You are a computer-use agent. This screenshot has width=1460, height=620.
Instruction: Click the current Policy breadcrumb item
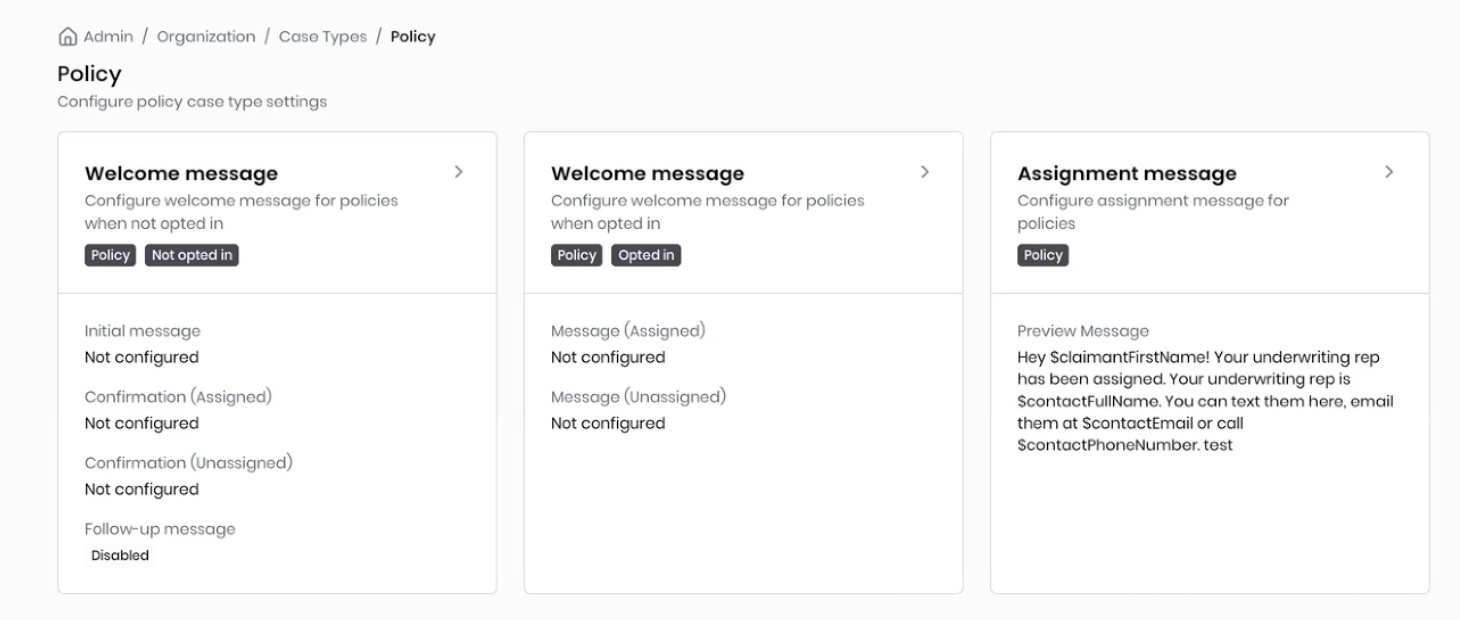[412, 37]
